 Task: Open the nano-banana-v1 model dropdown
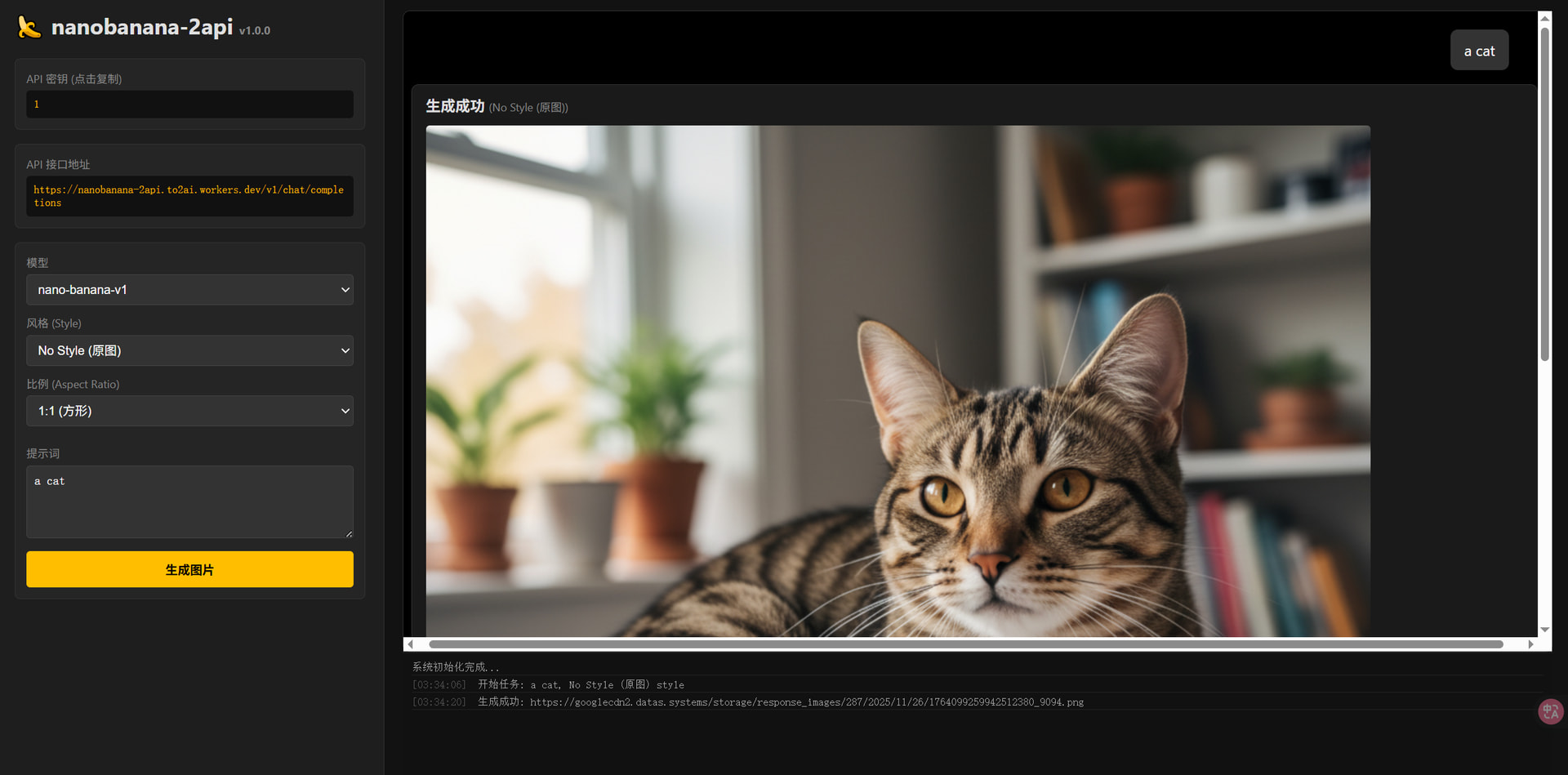click(x=189, y=290)
